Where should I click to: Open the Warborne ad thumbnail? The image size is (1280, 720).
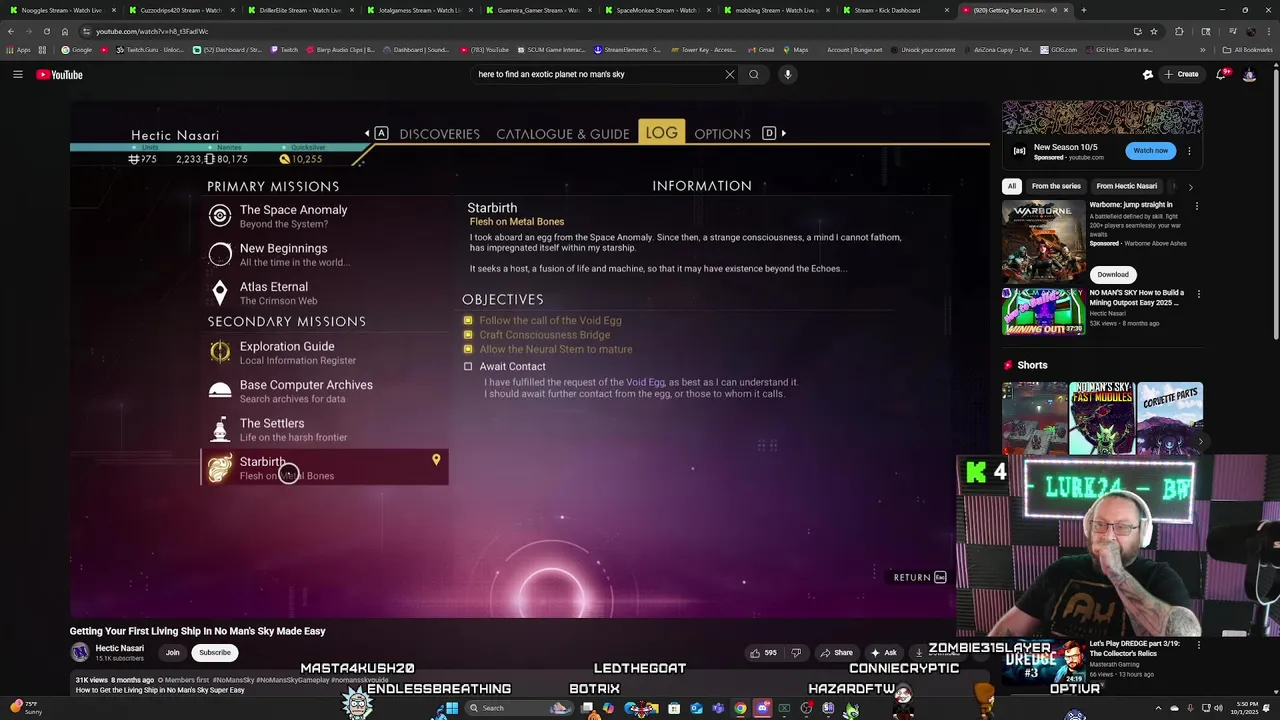click(x=1044, y=240)
